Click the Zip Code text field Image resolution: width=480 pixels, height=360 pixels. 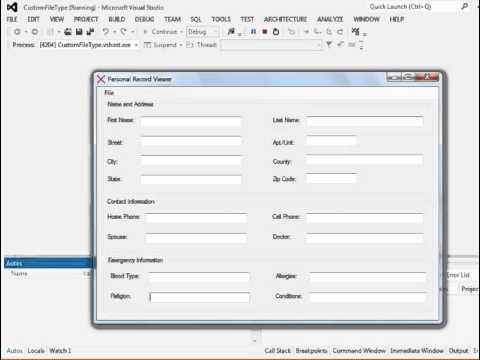(331, 178)
